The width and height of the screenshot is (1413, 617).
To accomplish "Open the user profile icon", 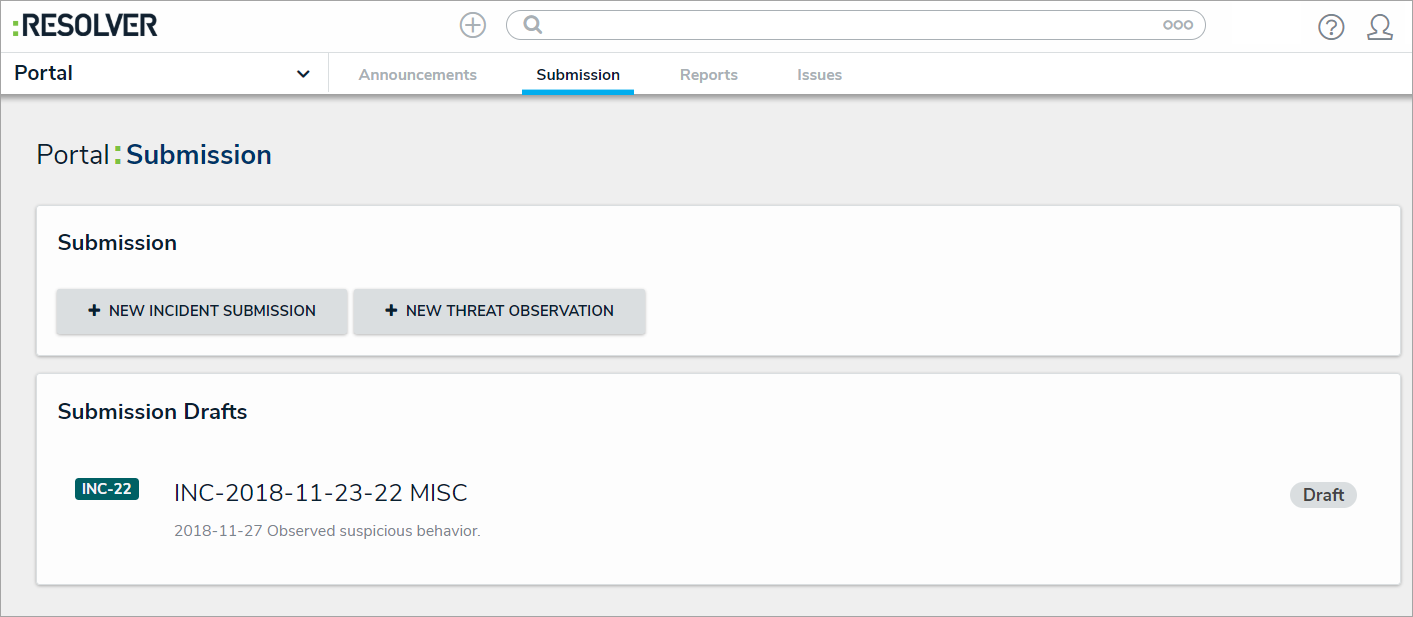I will click(1380, 27).
